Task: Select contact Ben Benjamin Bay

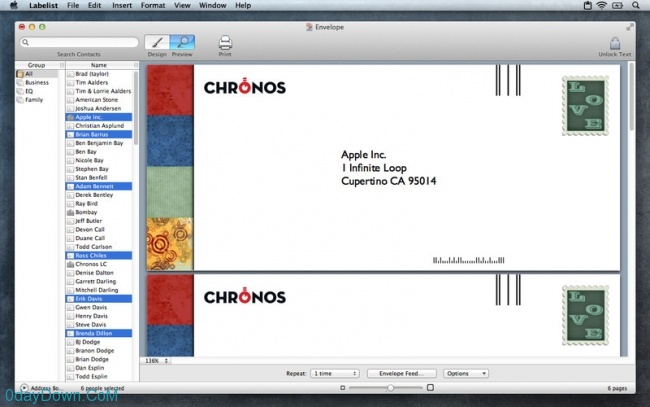Action: (x=99, y=143)
